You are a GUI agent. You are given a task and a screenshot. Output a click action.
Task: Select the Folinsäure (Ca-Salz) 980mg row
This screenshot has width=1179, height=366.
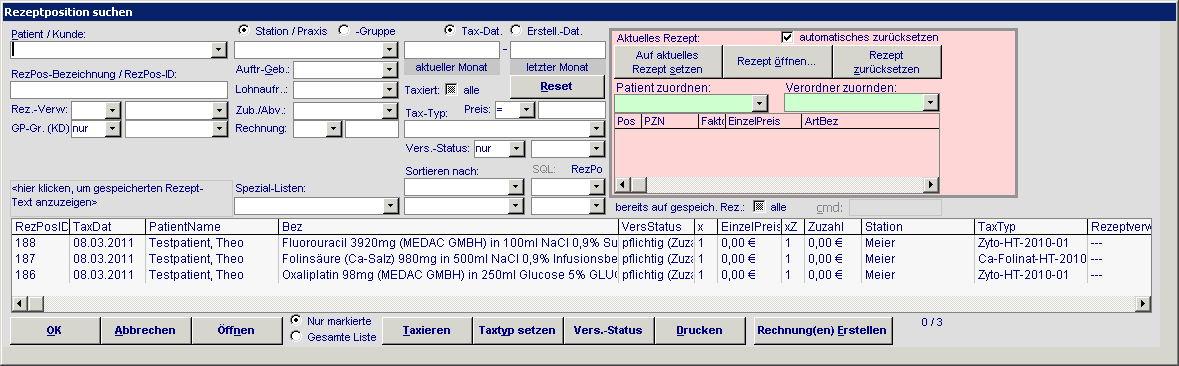click(580, 259)
